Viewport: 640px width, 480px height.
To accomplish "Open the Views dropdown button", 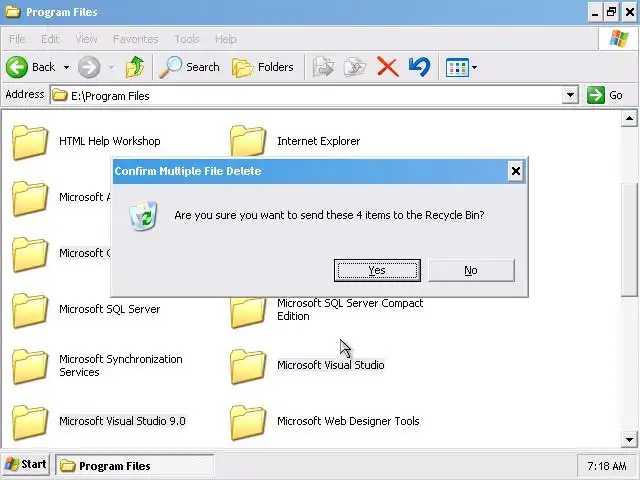I will pyautogui.click(x=461, y=67).
